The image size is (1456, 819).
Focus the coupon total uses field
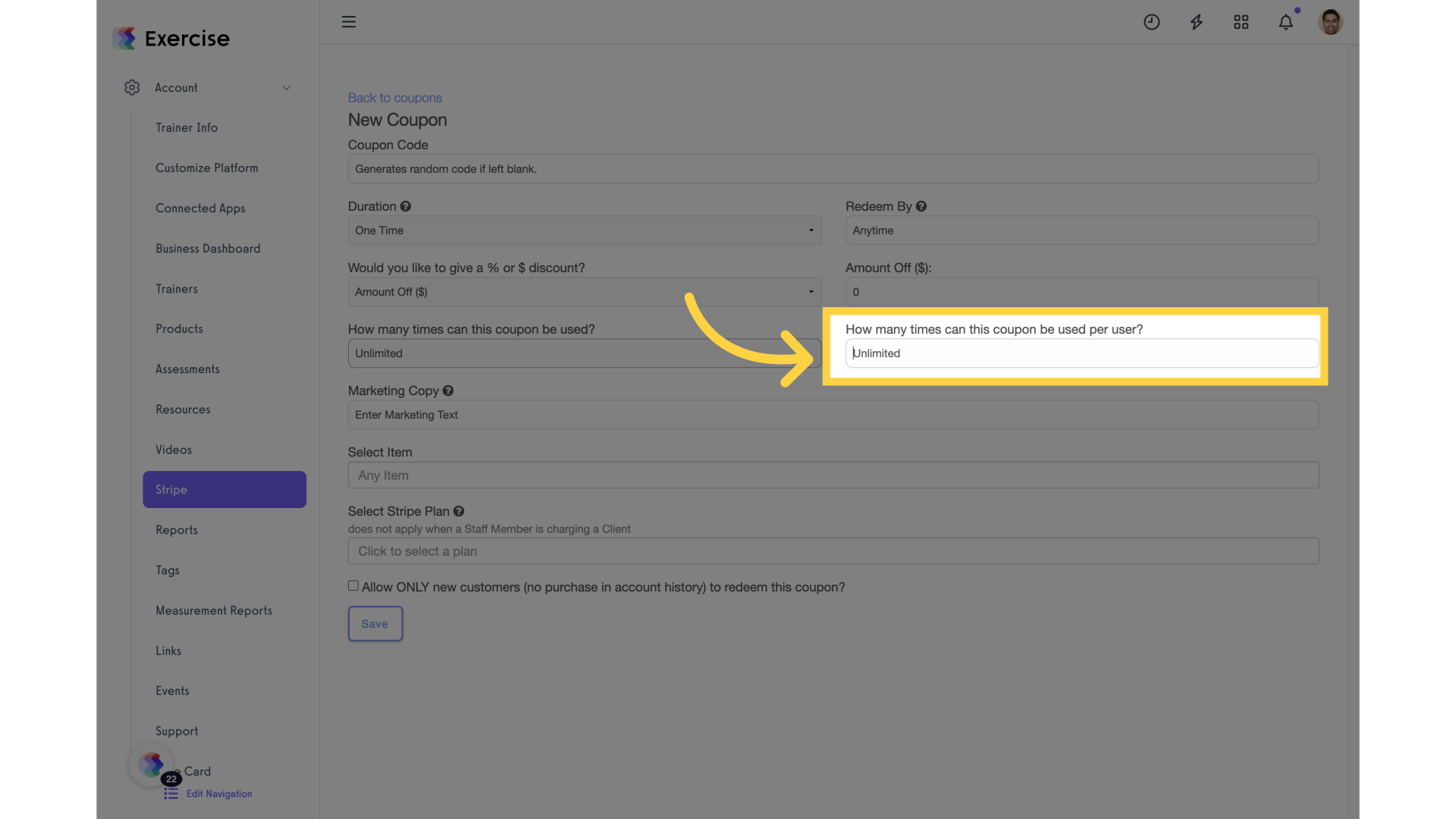(x=585, y=353)
